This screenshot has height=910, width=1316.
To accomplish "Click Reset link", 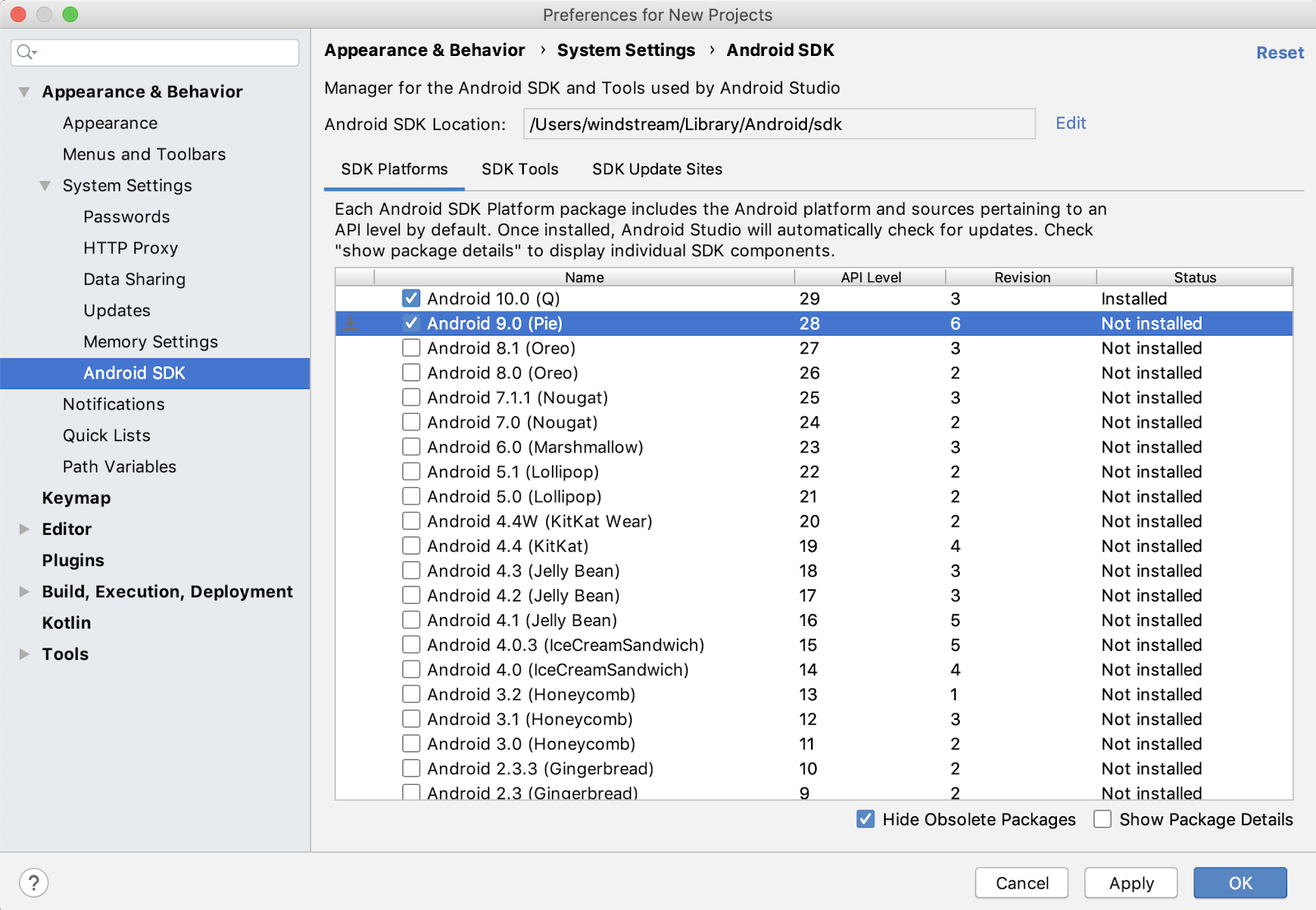I will (1280, 53).
